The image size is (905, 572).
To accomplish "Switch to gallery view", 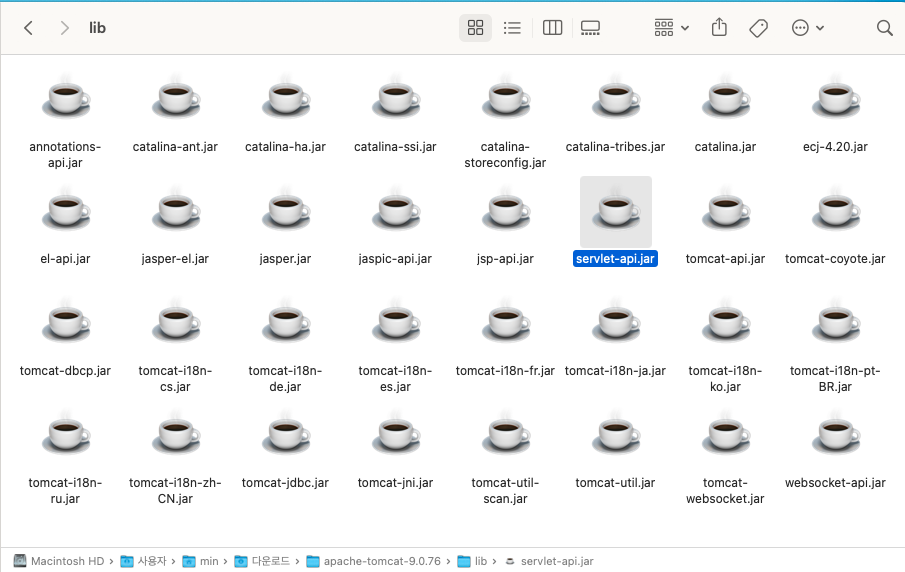I will tap(590, 28).
